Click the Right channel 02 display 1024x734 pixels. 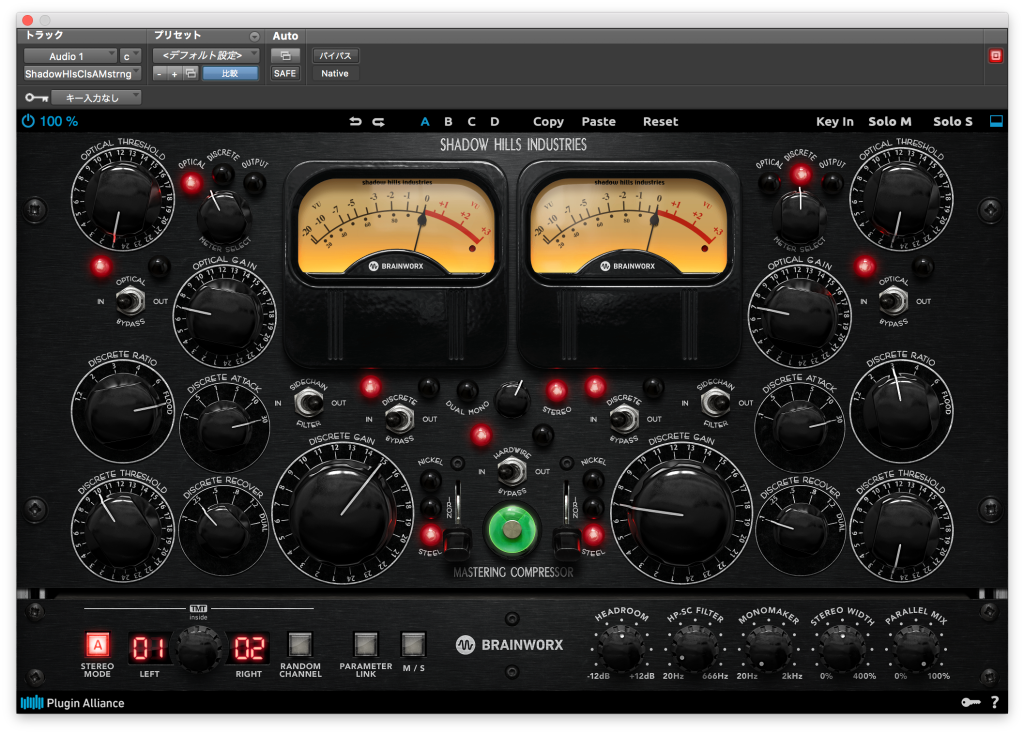point(248,648)
